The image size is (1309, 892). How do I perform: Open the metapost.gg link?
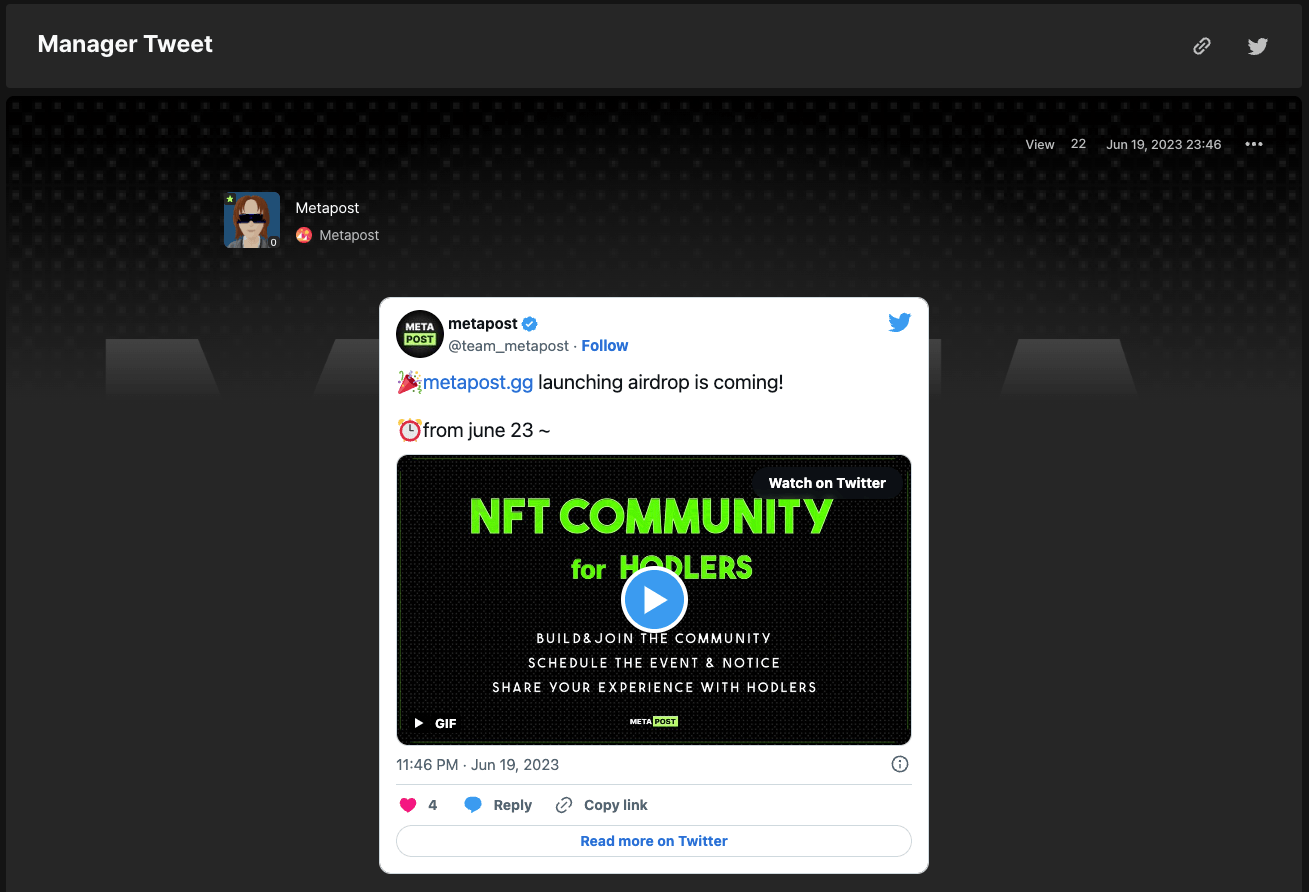click(x=478, y=382)
